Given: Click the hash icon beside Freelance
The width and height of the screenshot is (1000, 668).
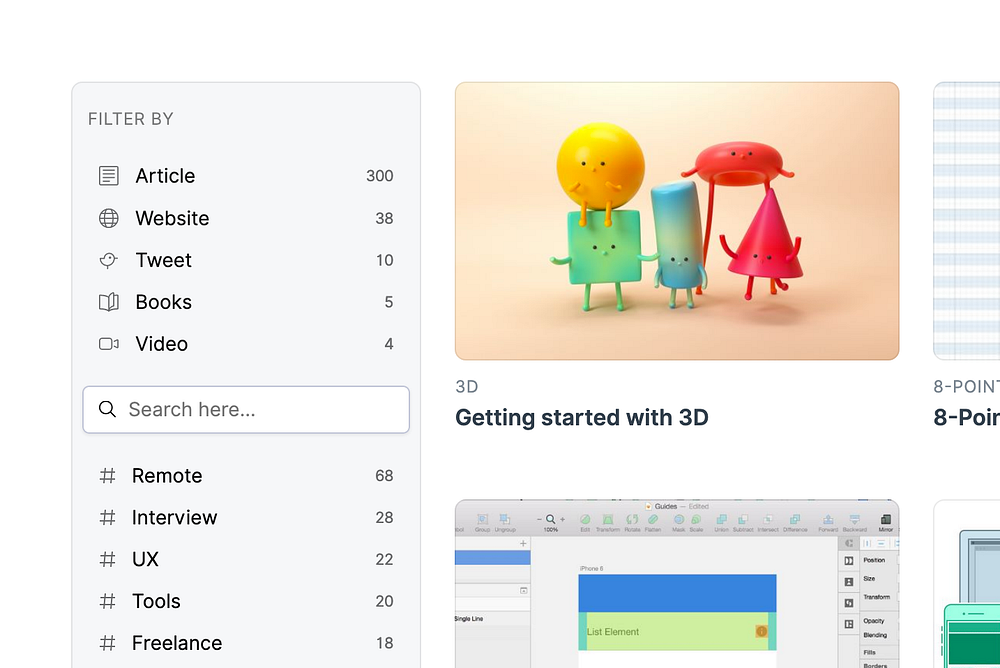Looking at the screenshot, I should coord(107,643).
